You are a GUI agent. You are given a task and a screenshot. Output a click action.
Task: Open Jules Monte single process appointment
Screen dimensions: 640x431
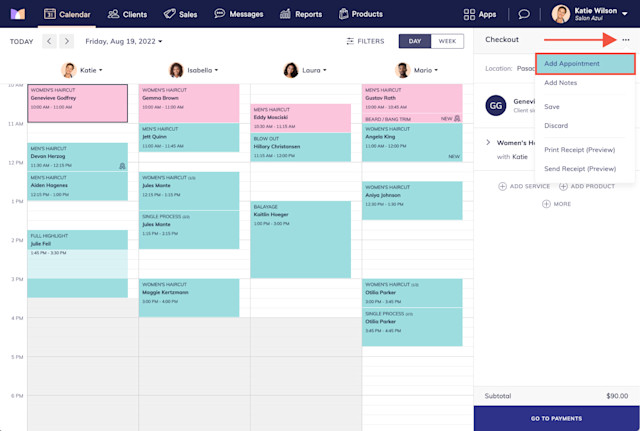189,230
